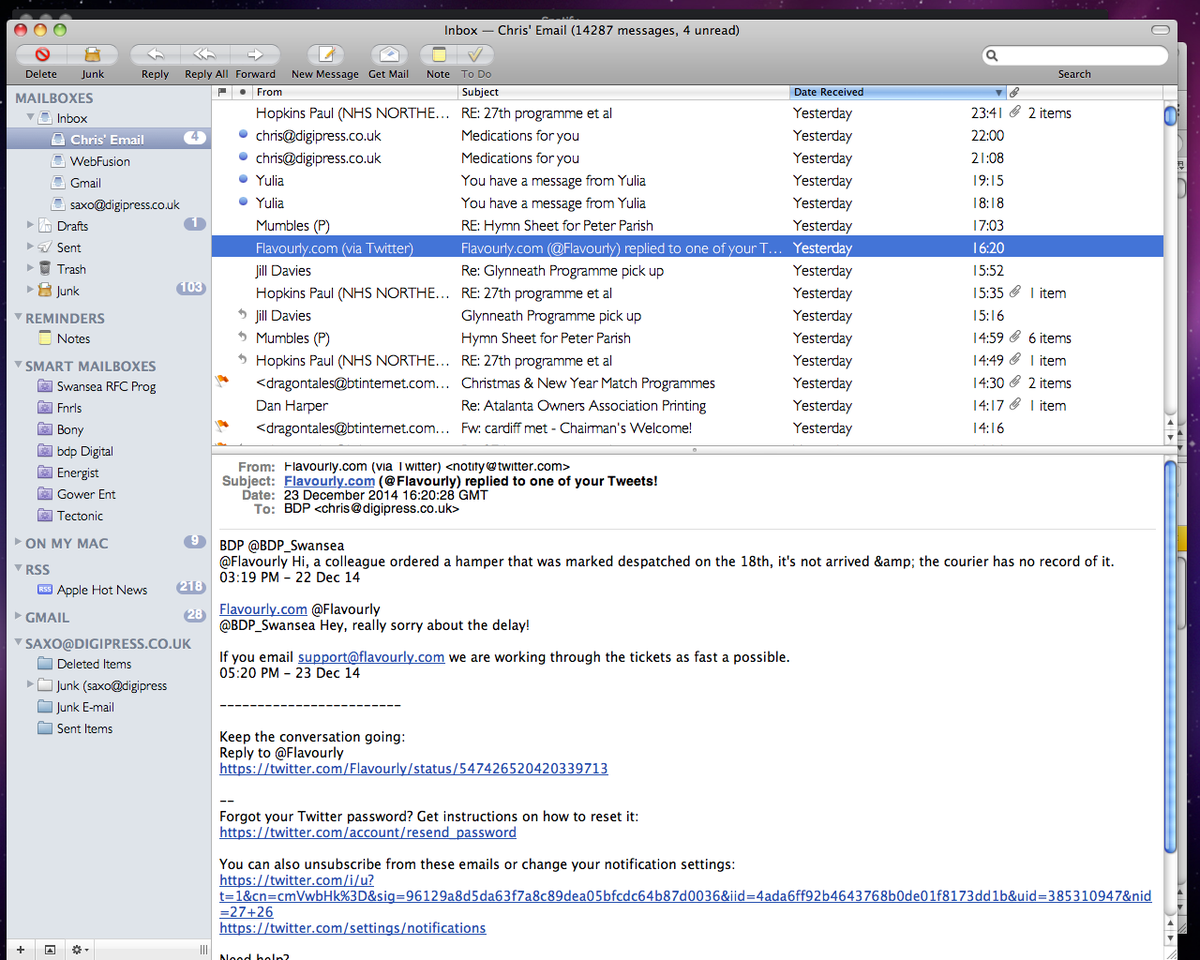Open the Bony smart mailbox
Screen dimensions: 1200x960
coord(70,430)
